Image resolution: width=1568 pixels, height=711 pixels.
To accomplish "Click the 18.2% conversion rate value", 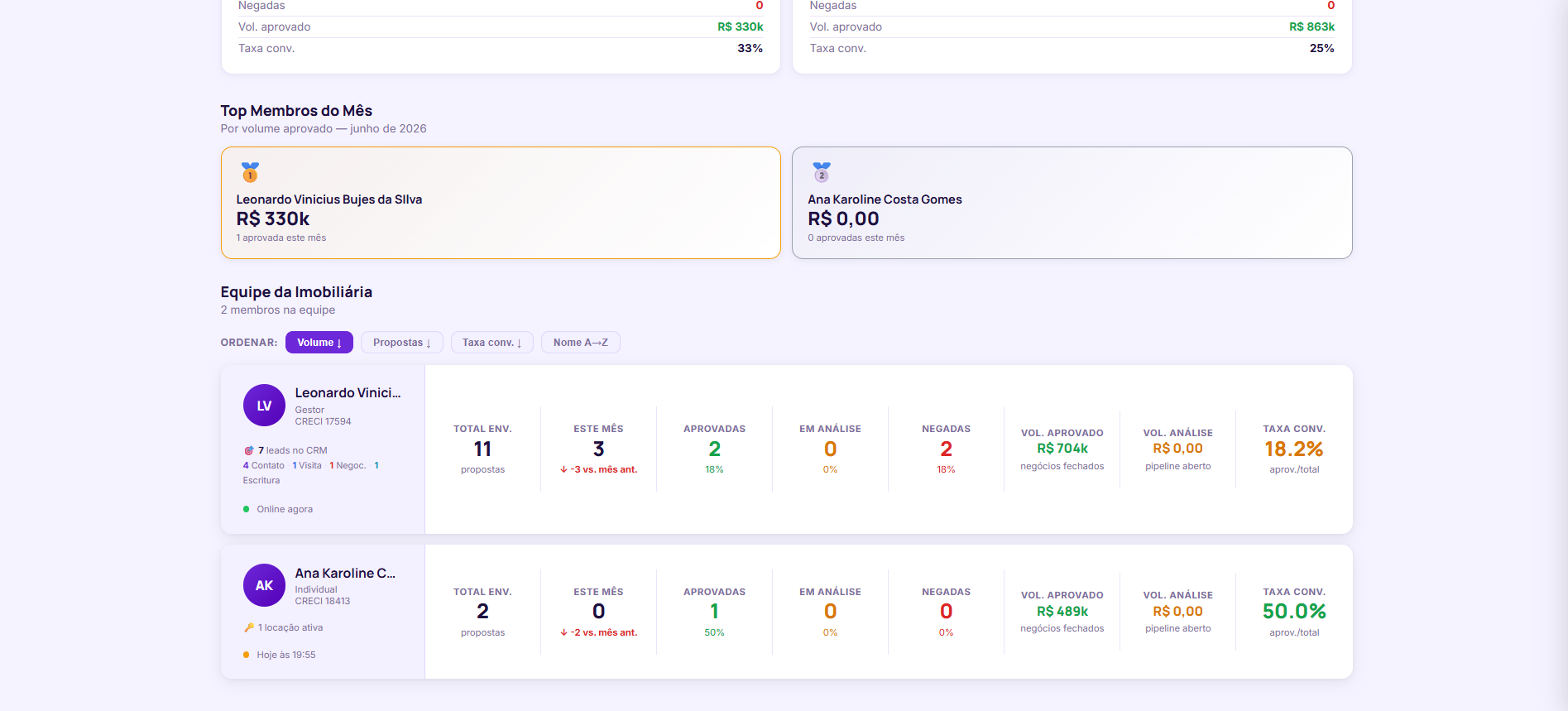I will click(1293, 449).
